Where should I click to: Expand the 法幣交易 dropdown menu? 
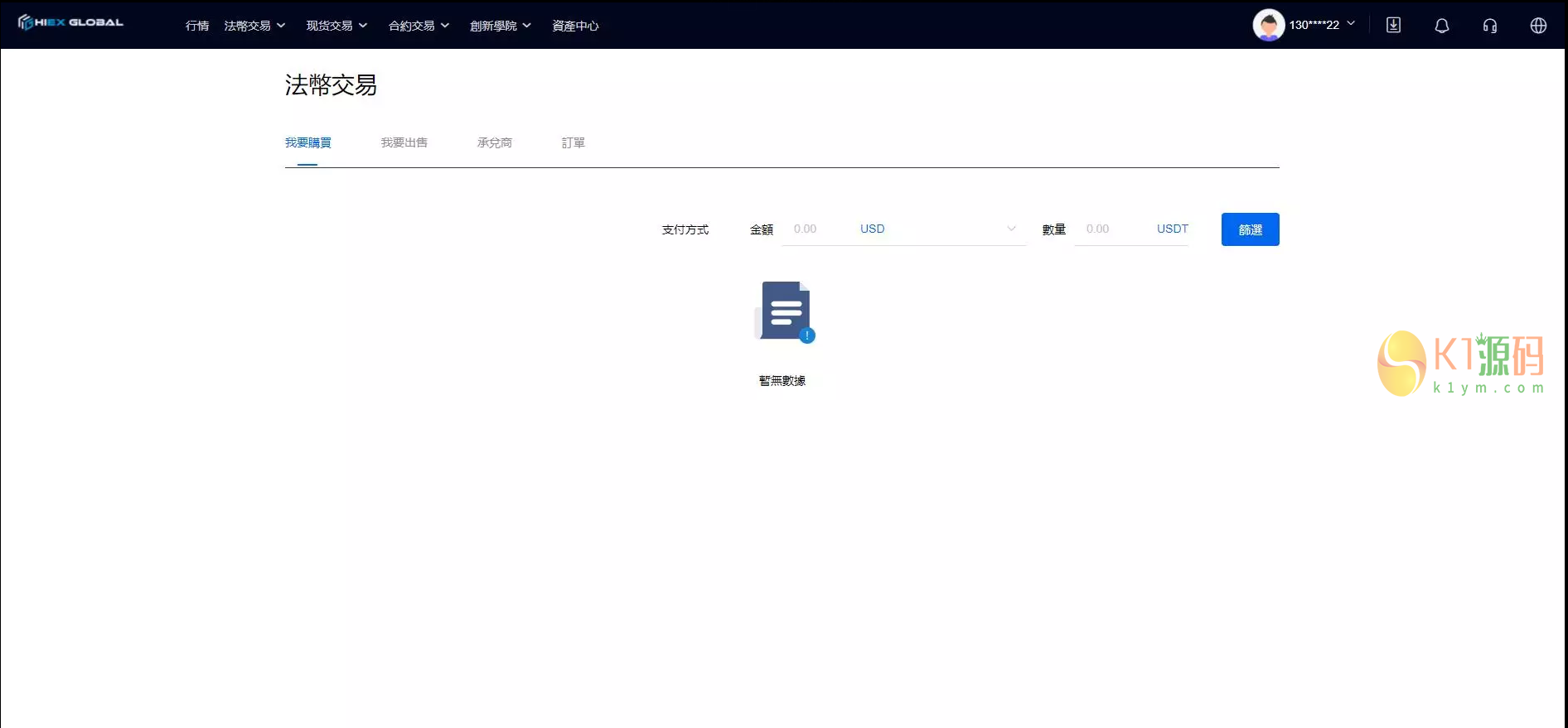click(x=254, y=26)
